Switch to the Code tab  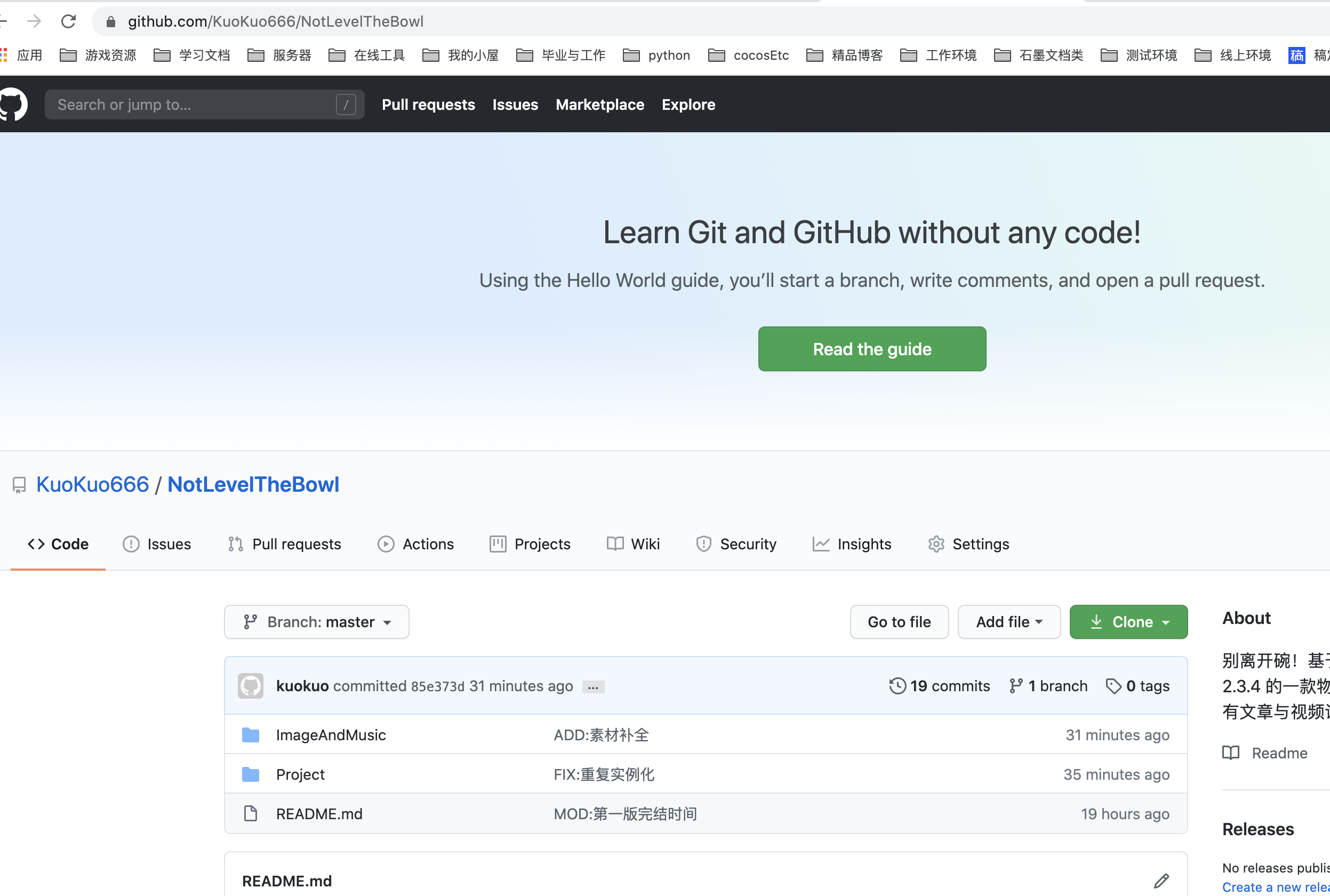[x=58, y=544]
